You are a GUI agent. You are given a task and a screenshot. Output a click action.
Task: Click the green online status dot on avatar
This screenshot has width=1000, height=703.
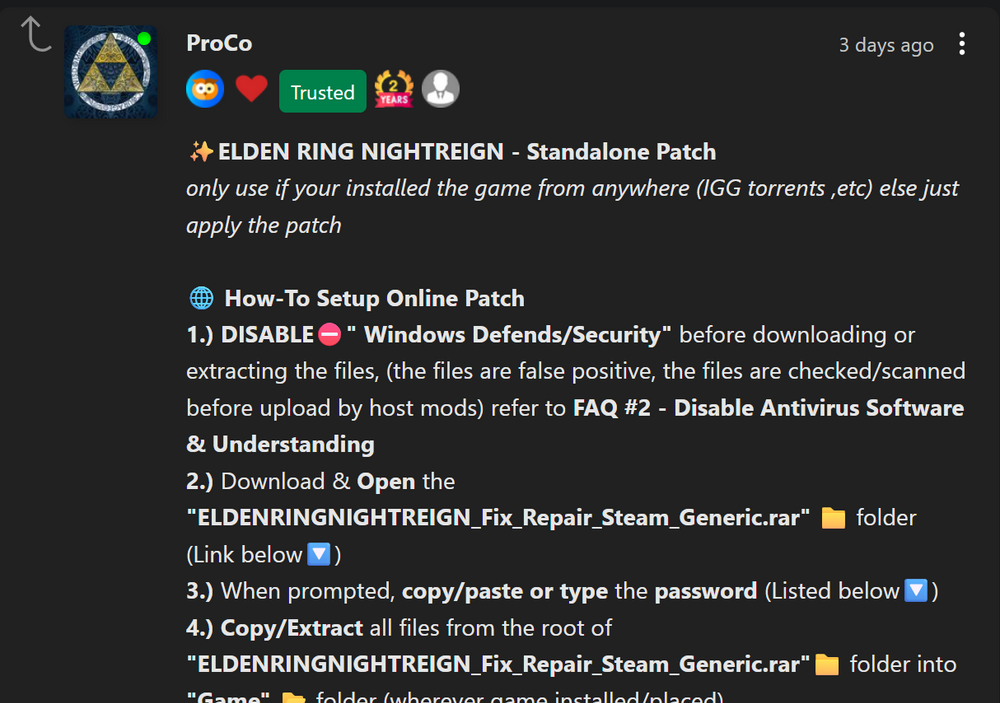[x=144, y=38]
